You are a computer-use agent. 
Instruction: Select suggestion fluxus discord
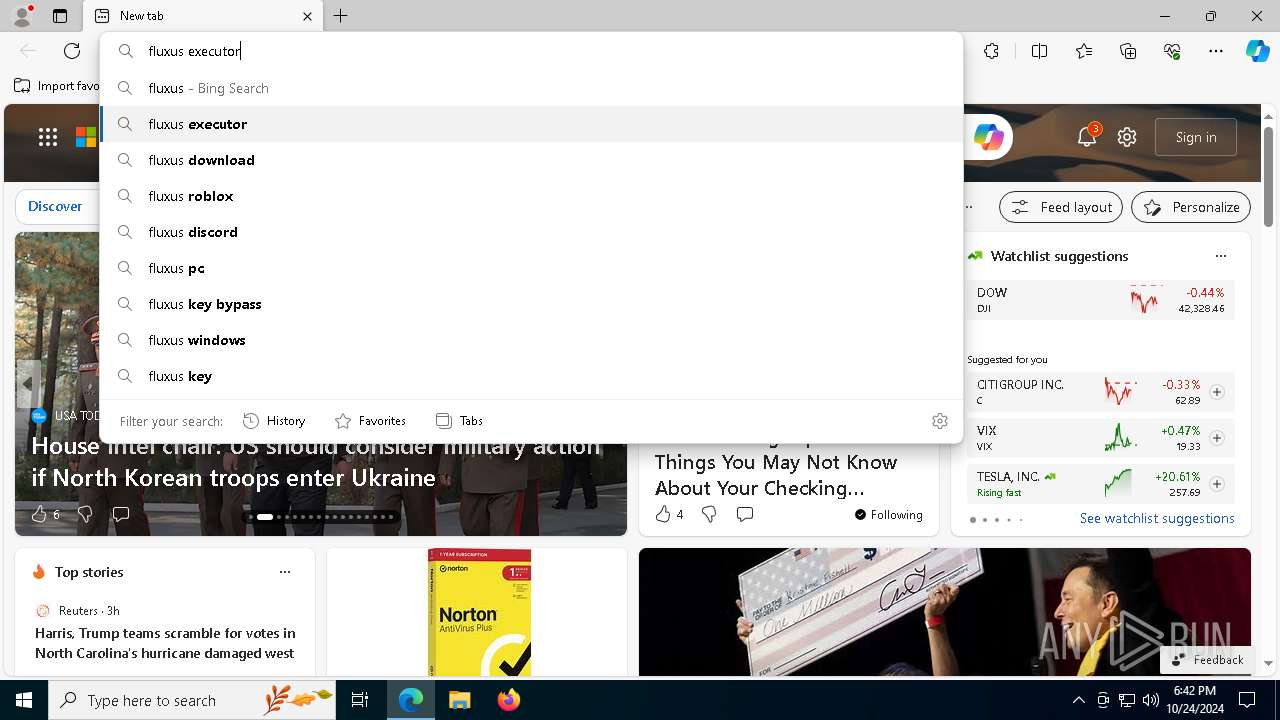tap(531, 232)
